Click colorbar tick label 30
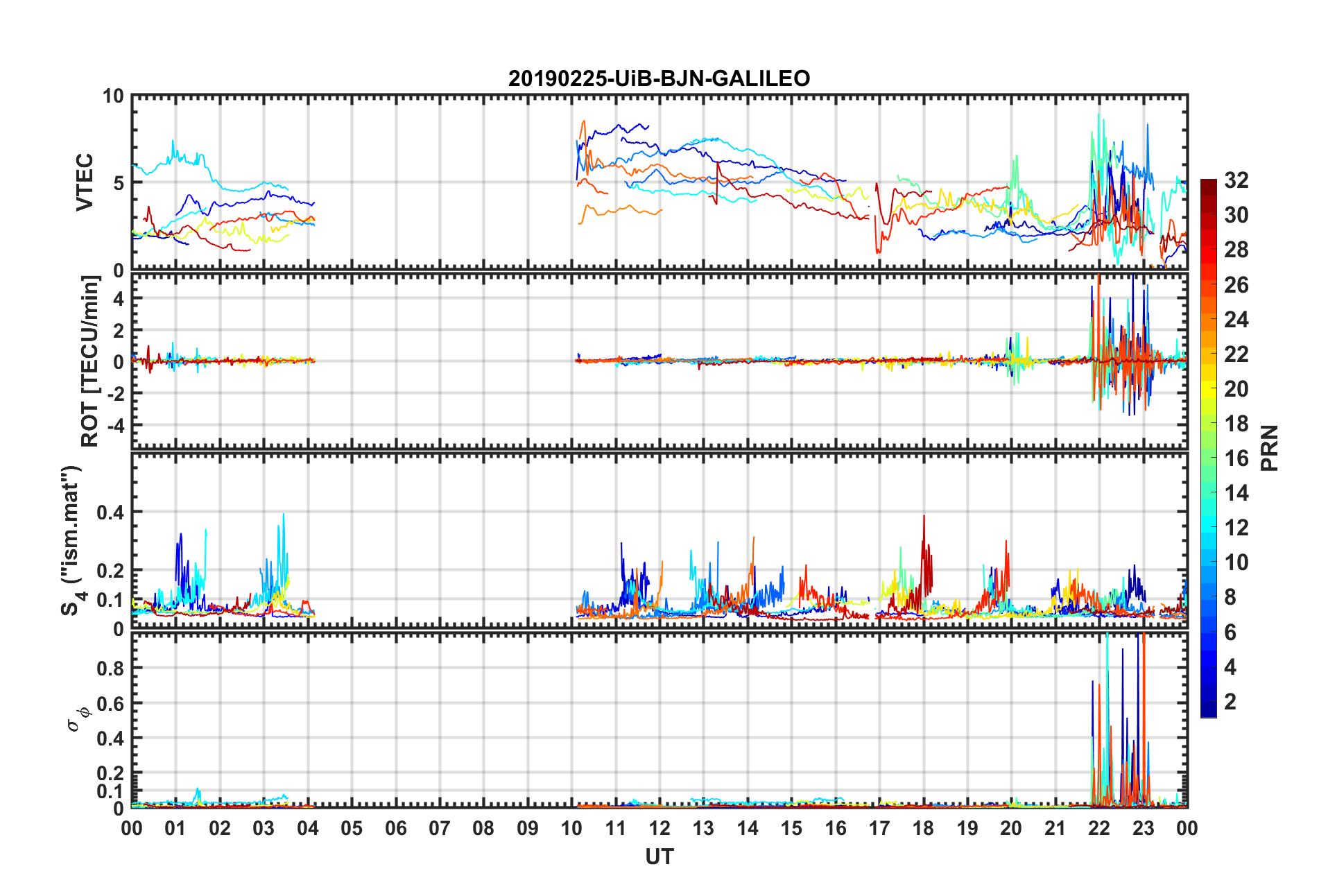 1236,215
